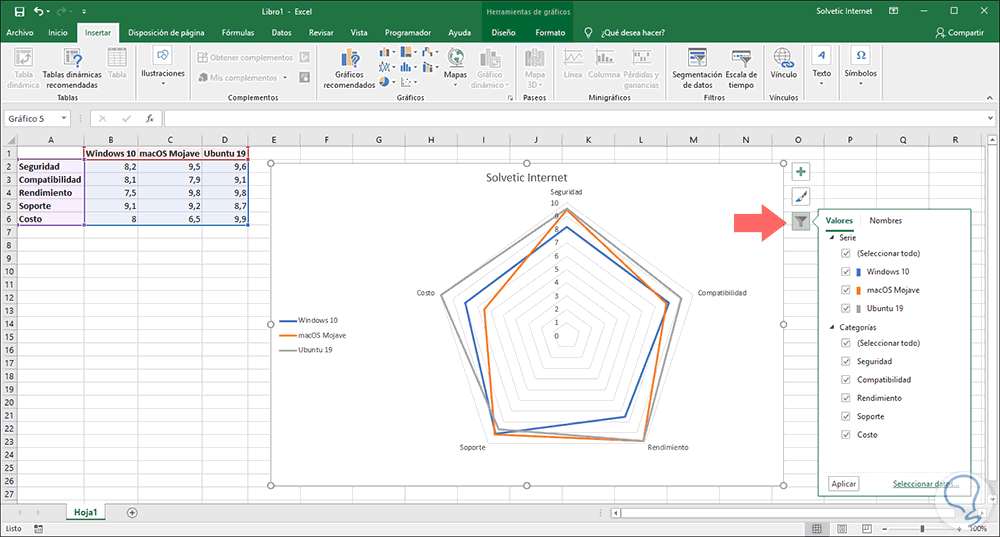Collapse the Serie section triangle

(832, 237)
